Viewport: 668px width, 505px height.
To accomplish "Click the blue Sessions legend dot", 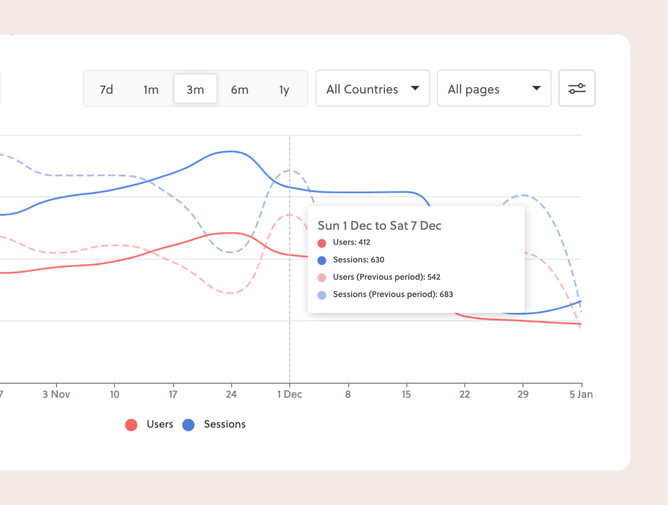I will pos(188,425).
